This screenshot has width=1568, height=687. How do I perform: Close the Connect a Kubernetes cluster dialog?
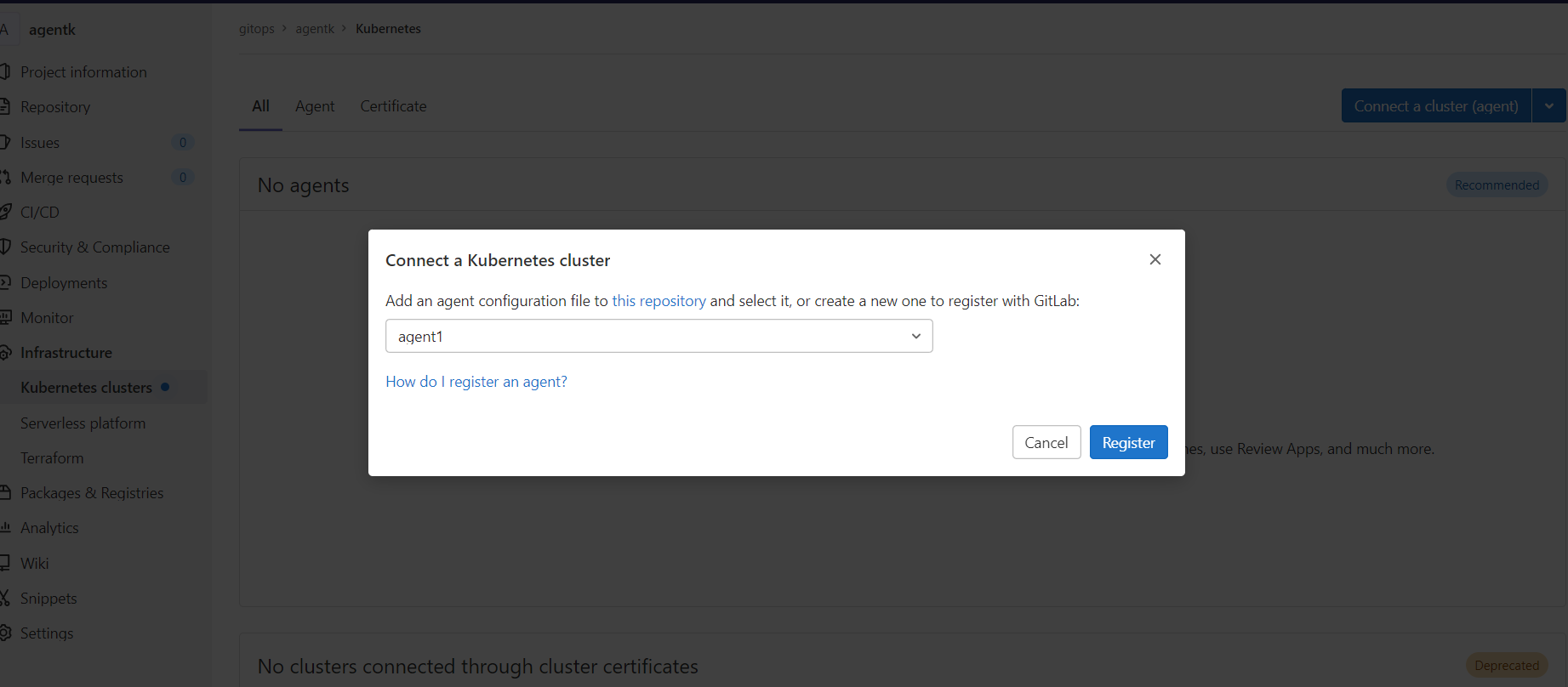(x=1155, y=259)
